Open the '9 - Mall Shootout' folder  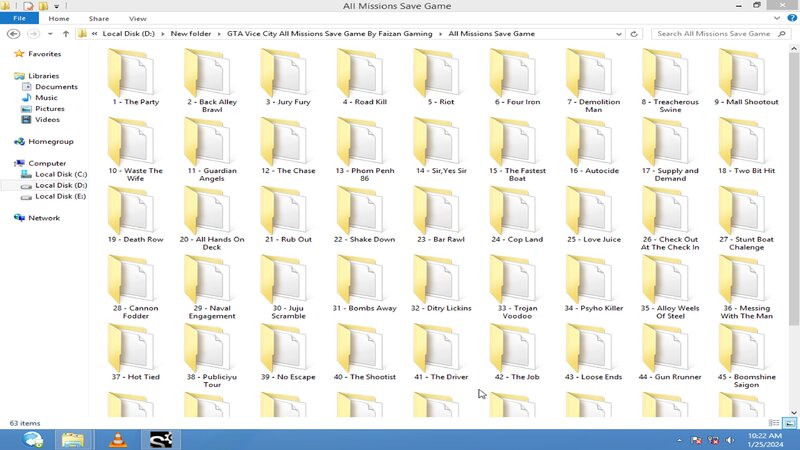(x=746, y=78)
